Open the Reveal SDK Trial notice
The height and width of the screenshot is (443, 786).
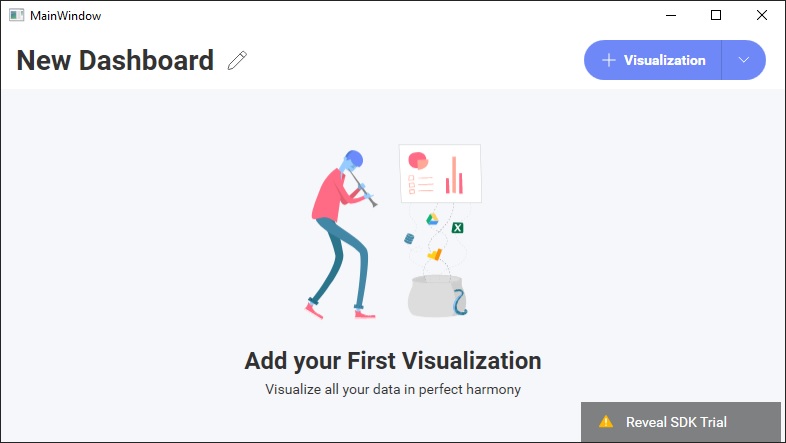676,422
